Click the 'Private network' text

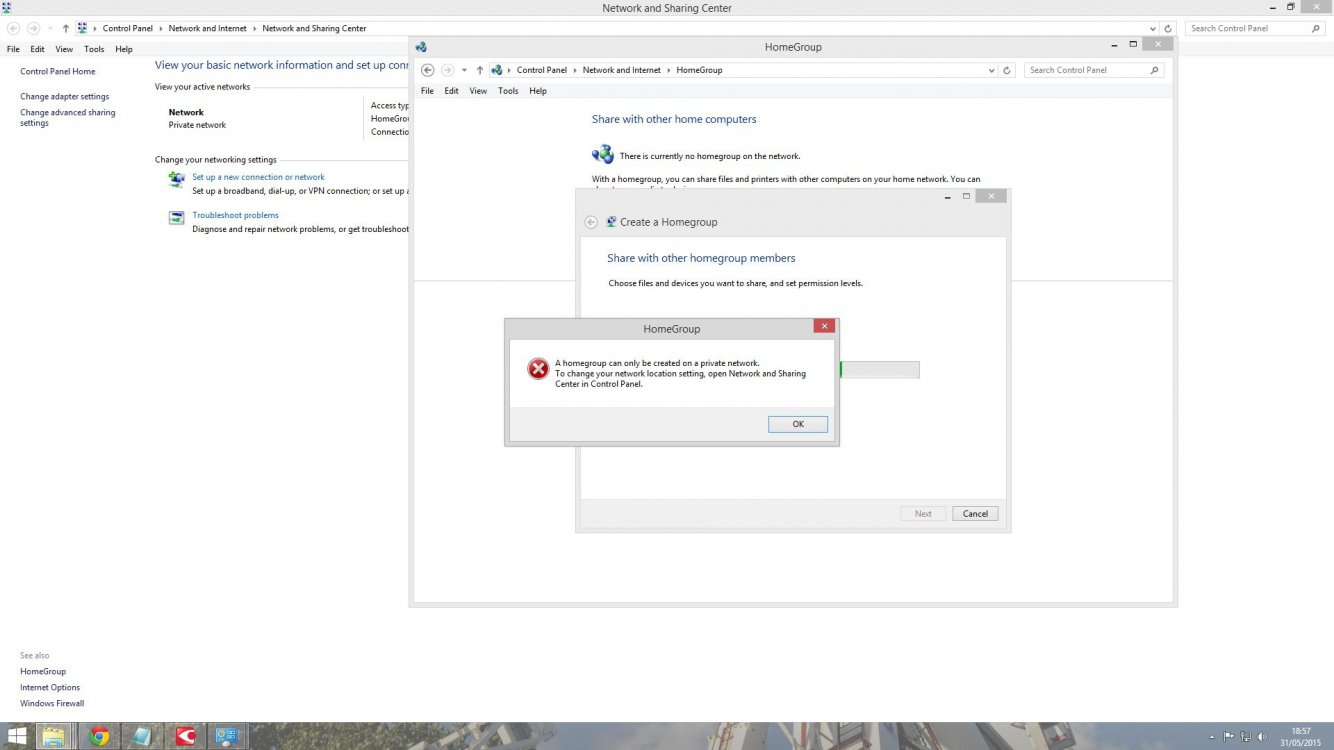(x=197, y=125)
